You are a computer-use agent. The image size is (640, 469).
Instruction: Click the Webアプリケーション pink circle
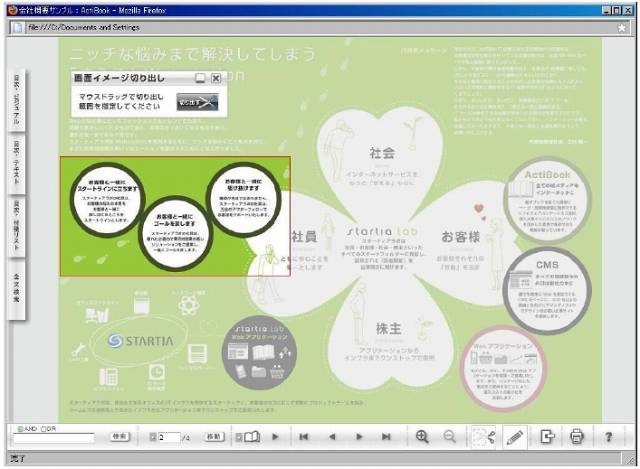503,369
